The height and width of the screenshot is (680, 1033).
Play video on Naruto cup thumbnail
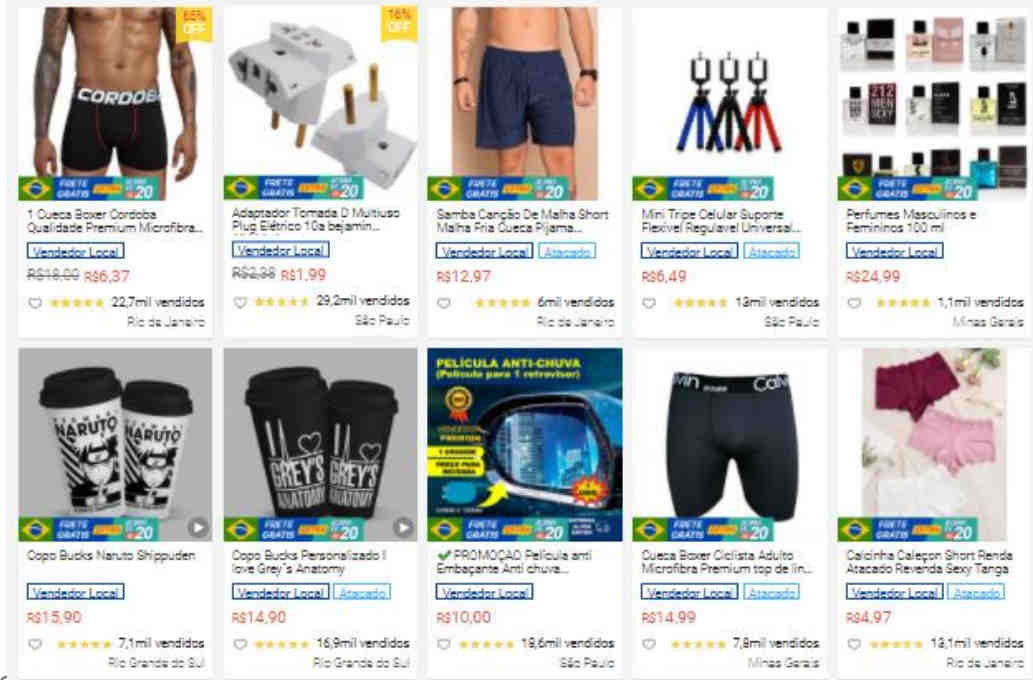pos(197,527)
